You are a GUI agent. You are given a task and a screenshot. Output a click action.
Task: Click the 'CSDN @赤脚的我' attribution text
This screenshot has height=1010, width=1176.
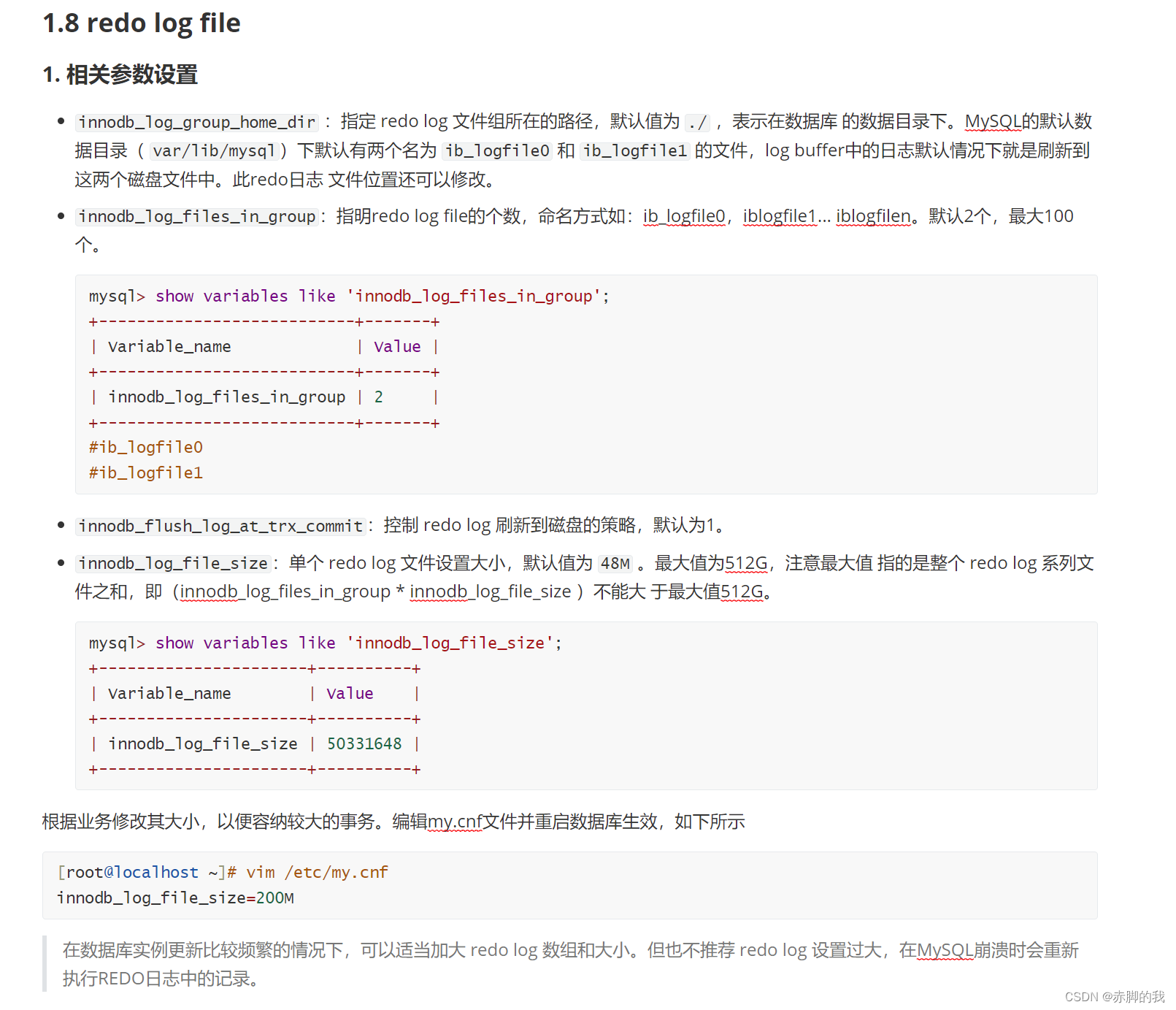coord(1115,997)
